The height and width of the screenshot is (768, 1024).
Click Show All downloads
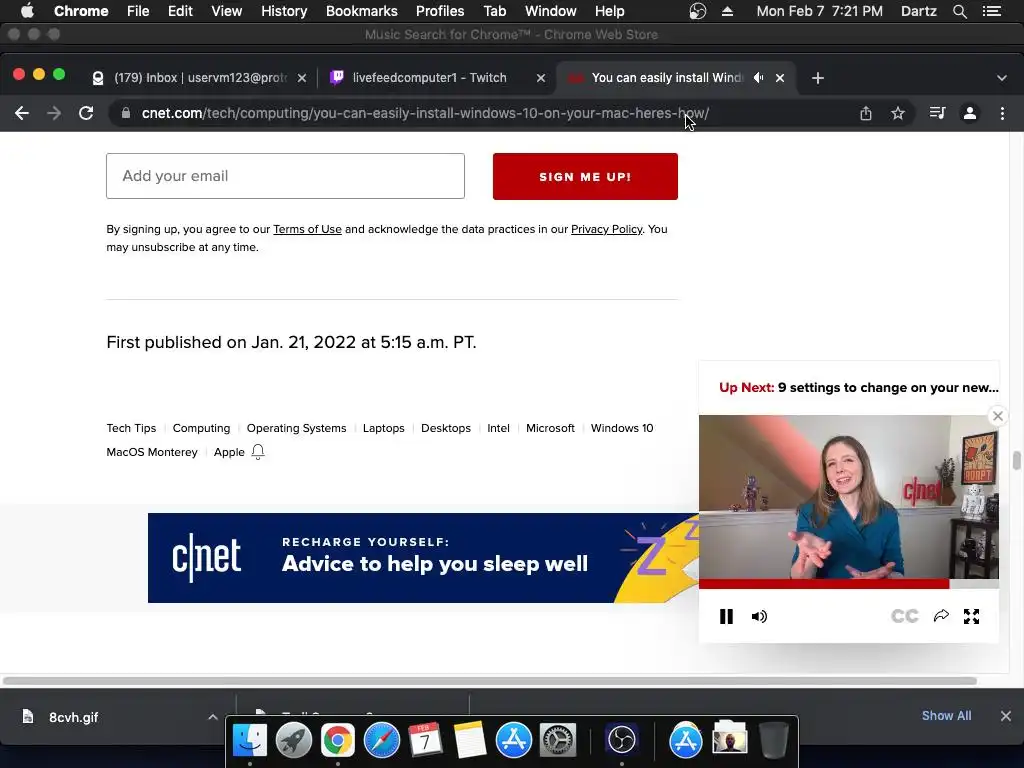tap(946, 716)
